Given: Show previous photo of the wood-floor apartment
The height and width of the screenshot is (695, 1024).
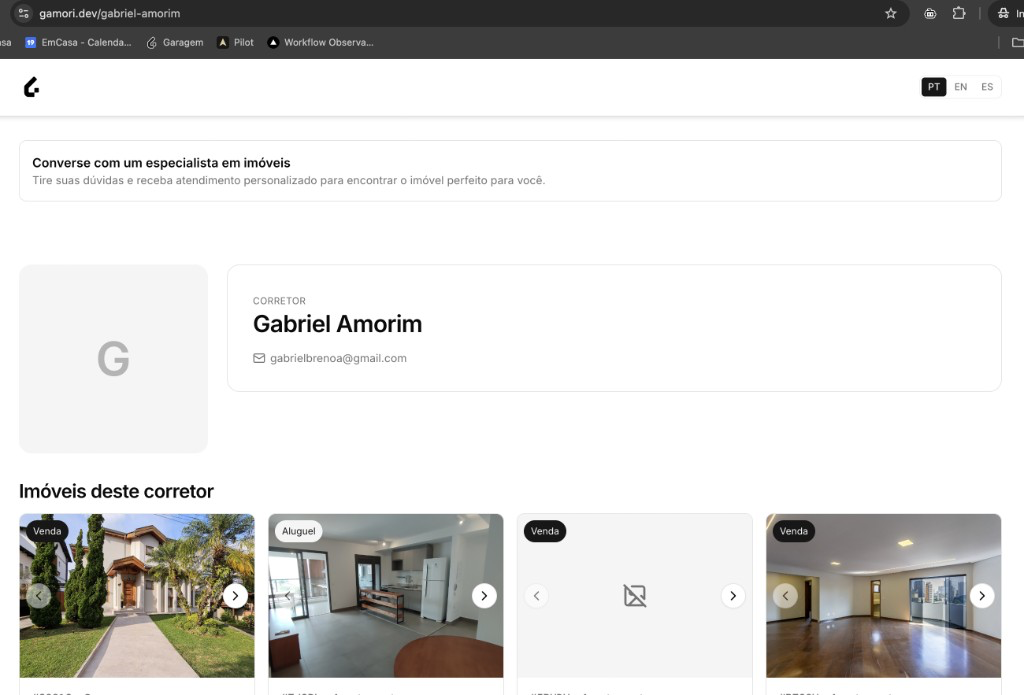Looking at the screenshot, I should coord(785,596).
